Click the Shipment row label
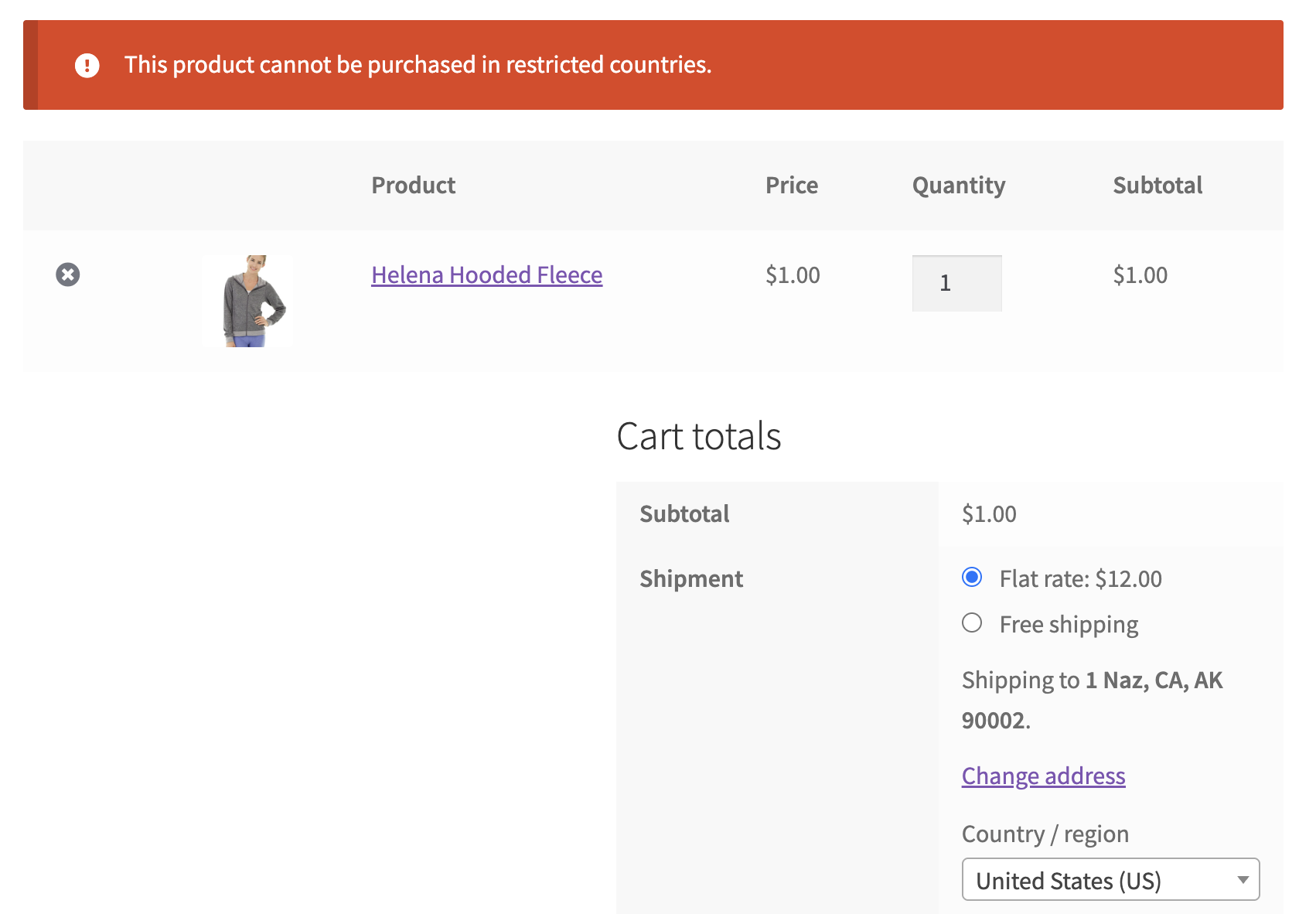 click(691, 578)
